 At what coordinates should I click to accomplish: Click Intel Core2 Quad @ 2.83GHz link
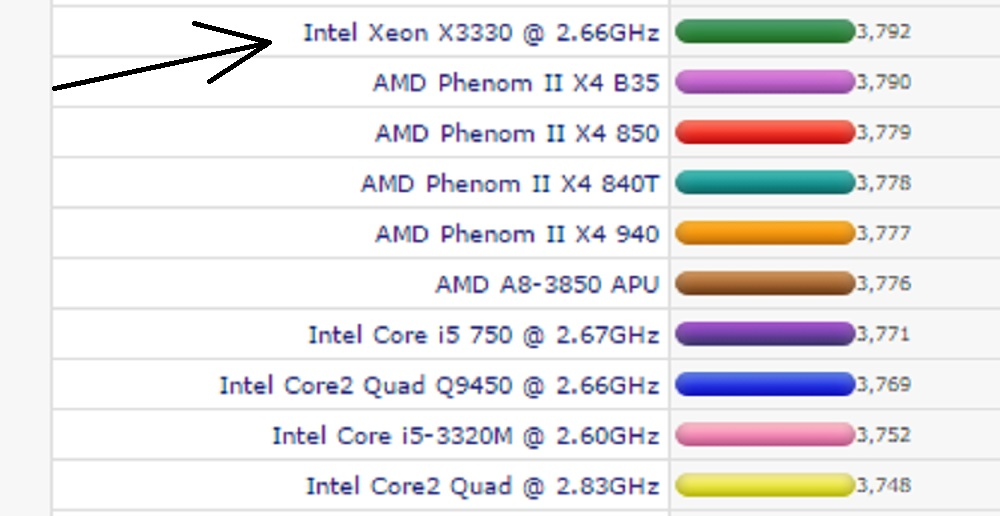(x=482, y=487)
